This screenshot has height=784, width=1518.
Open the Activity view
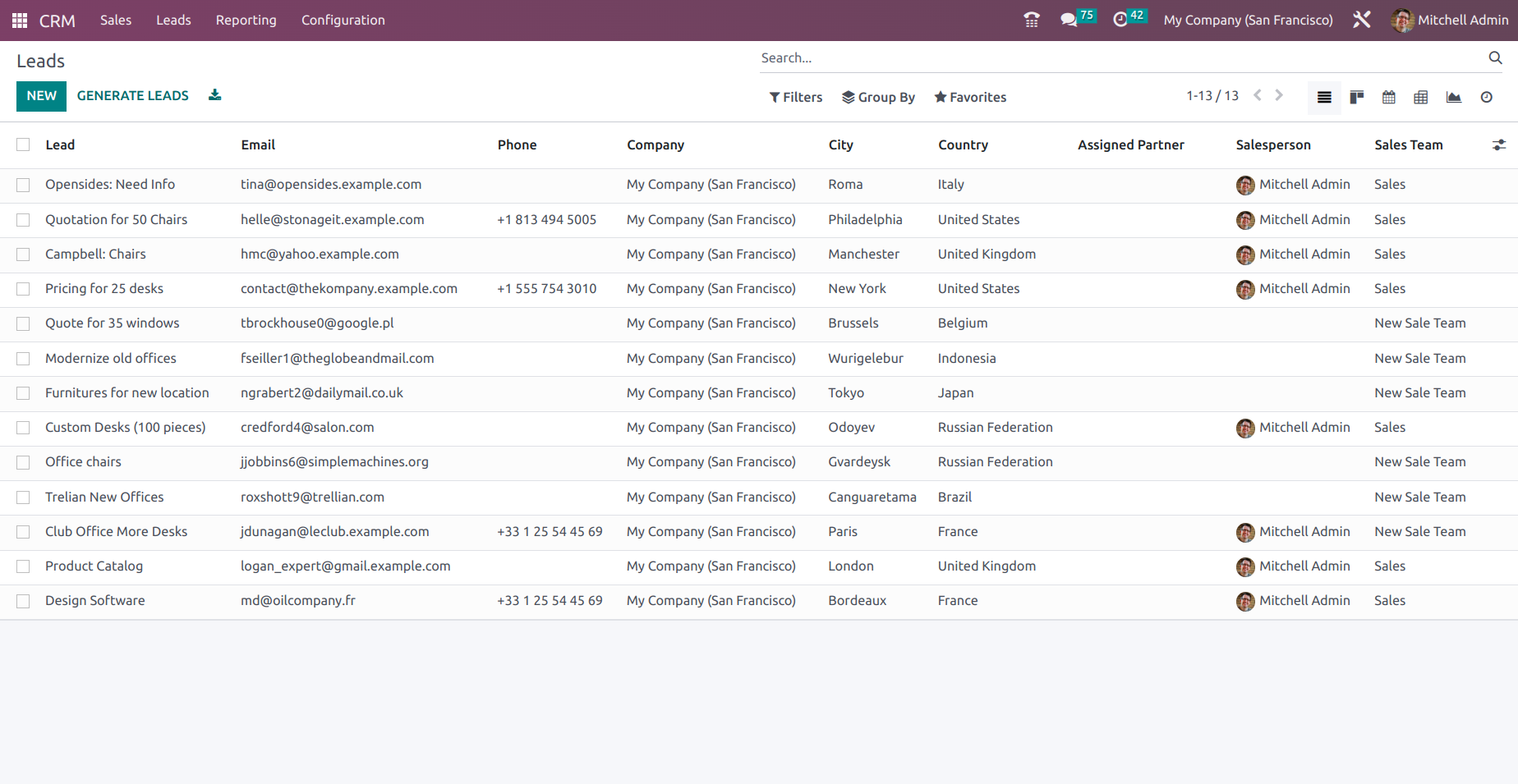pyautogui.click(x=1486, y=97)
